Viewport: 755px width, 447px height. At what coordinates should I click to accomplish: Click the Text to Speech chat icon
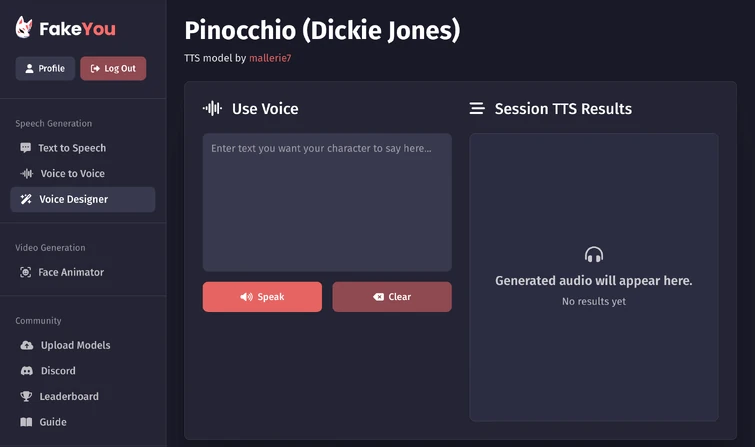pyautogui.click(x=26, y=148)
